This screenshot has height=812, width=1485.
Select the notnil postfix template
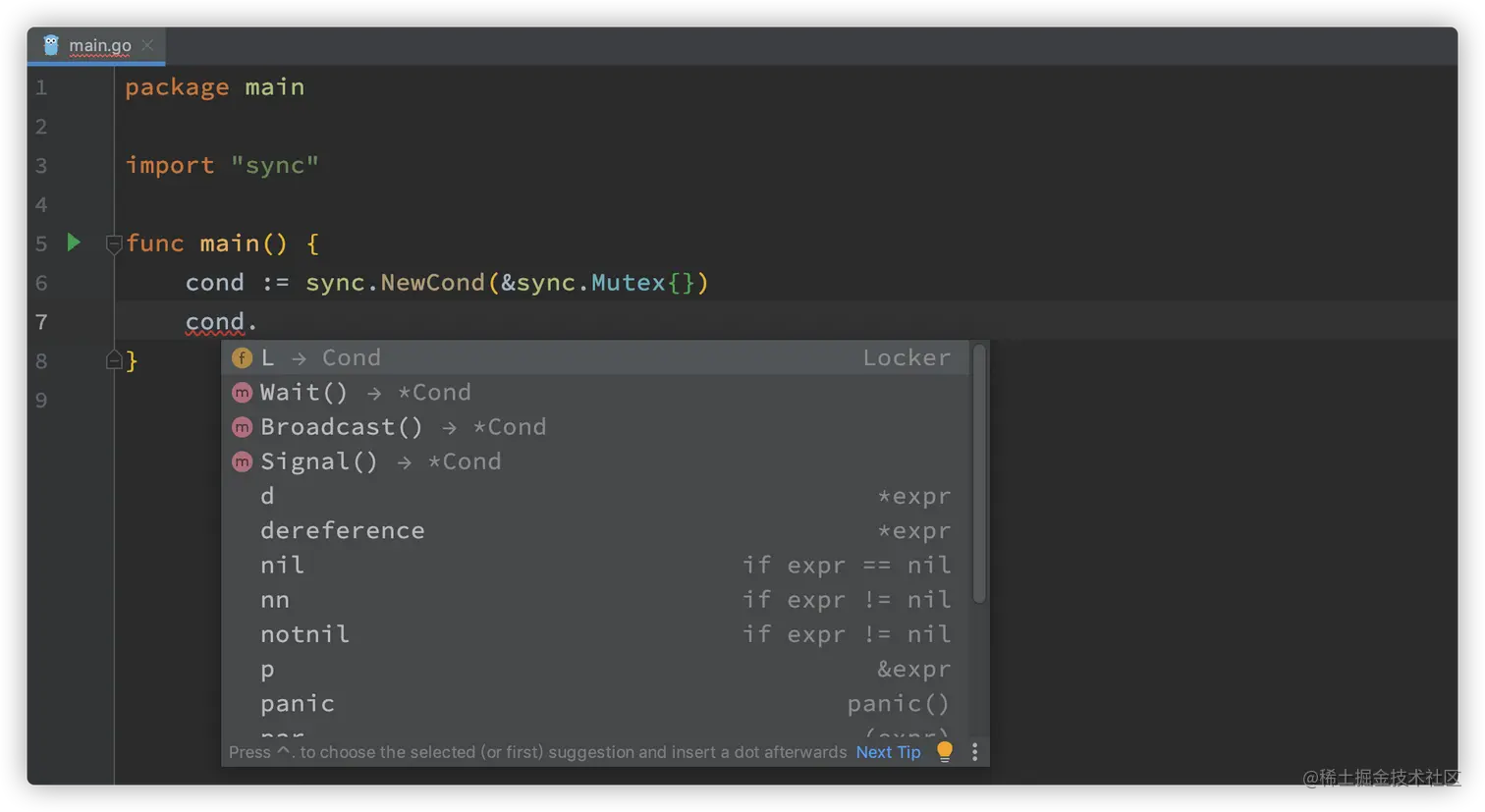click(595, 633)
